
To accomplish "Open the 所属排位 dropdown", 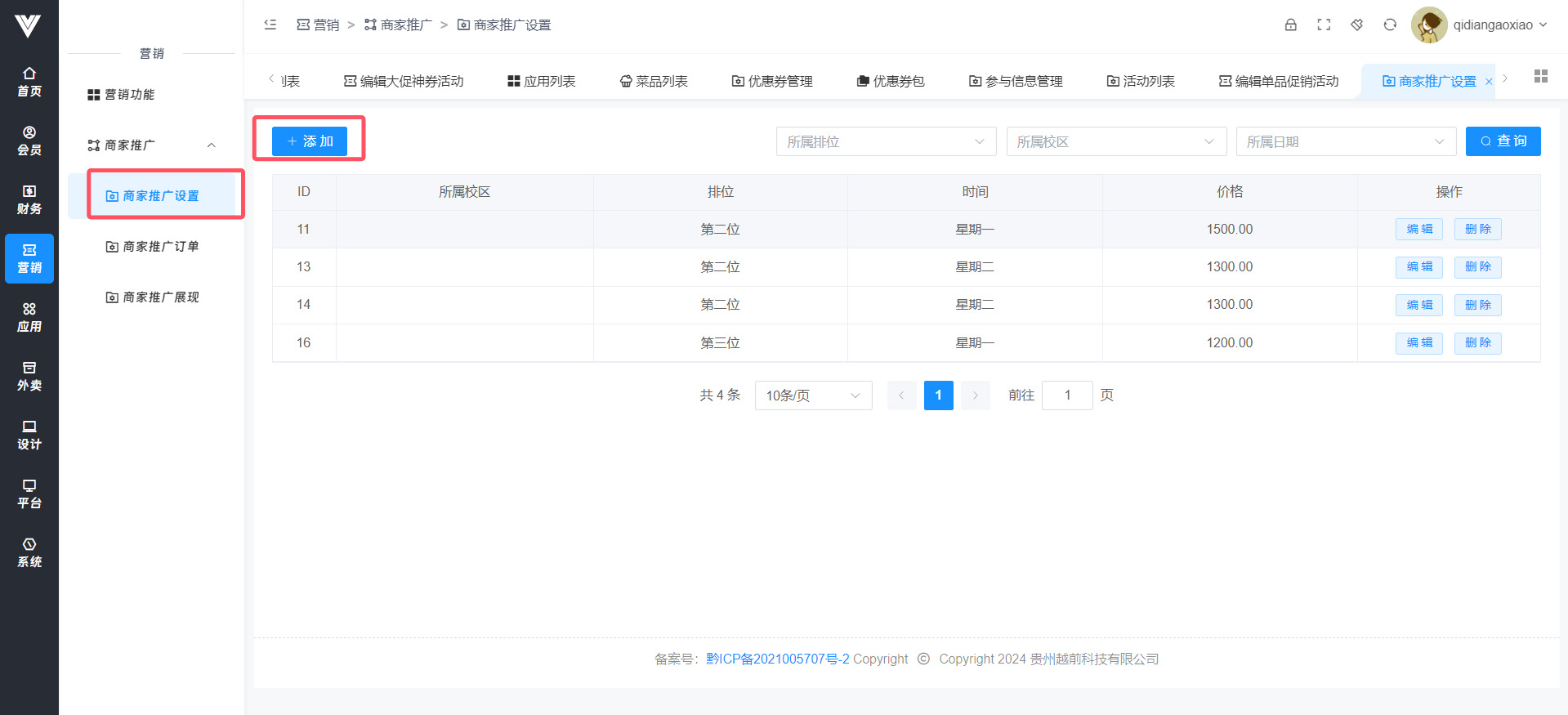I will point(886,141).
